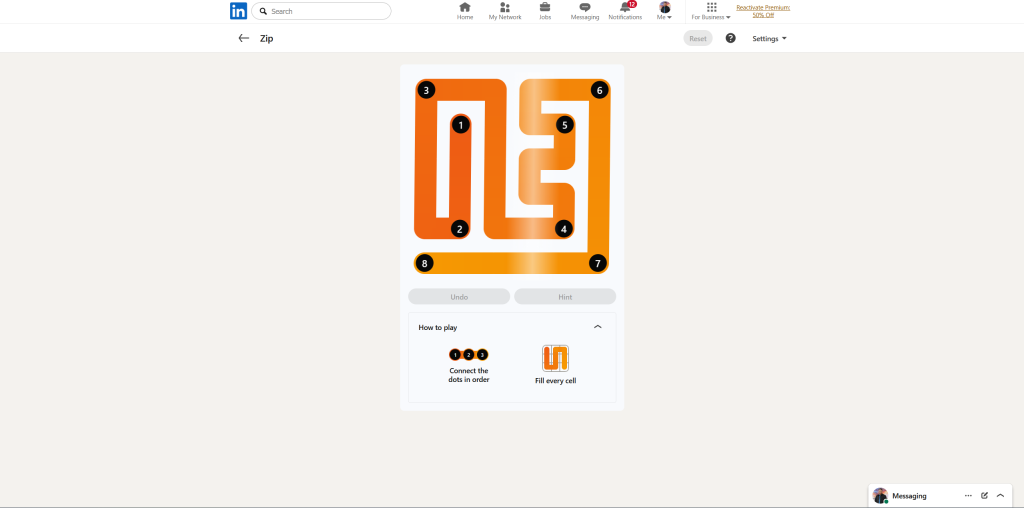
Task: Expand the Me profile dropdown
Action: coord(664,11)
